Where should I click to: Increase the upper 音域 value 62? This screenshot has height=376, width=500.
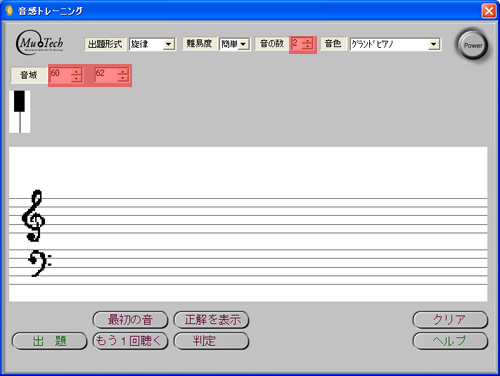coord(123,71)
